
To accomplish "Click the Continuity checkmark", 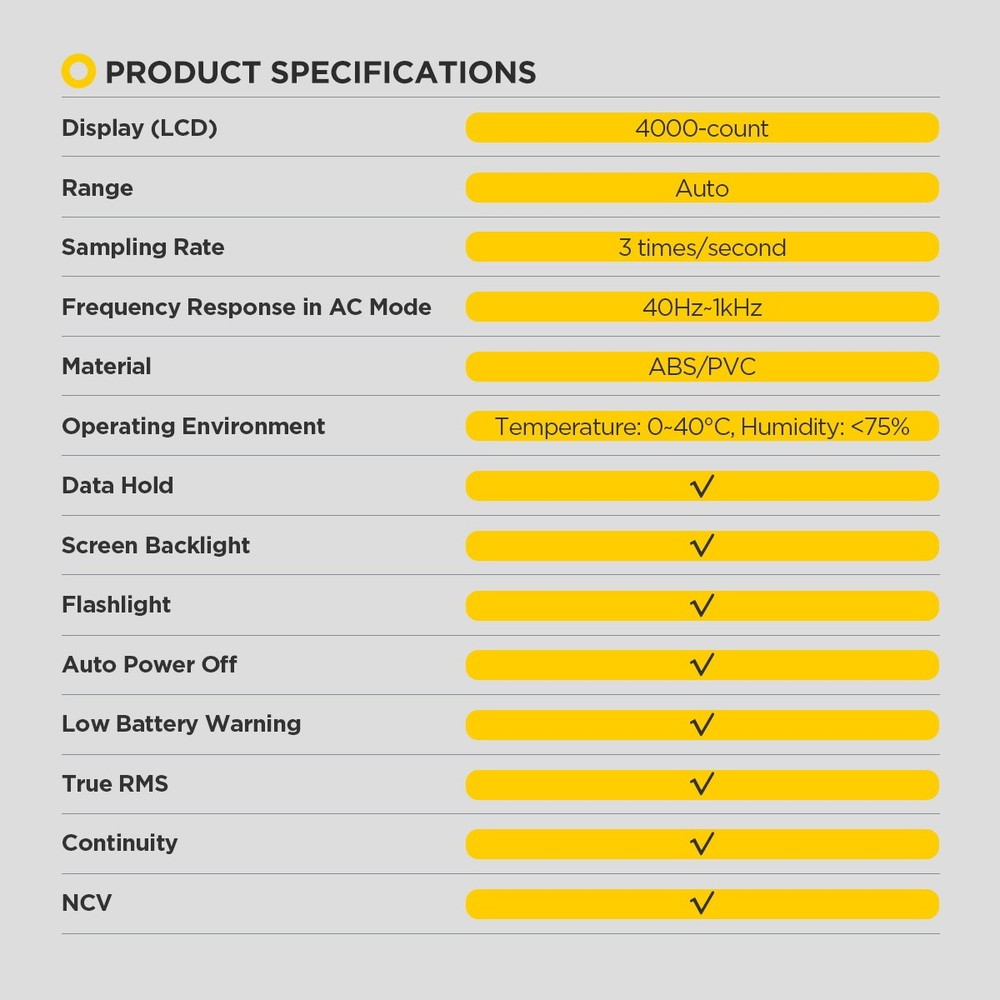I will (x=702, y=843).
